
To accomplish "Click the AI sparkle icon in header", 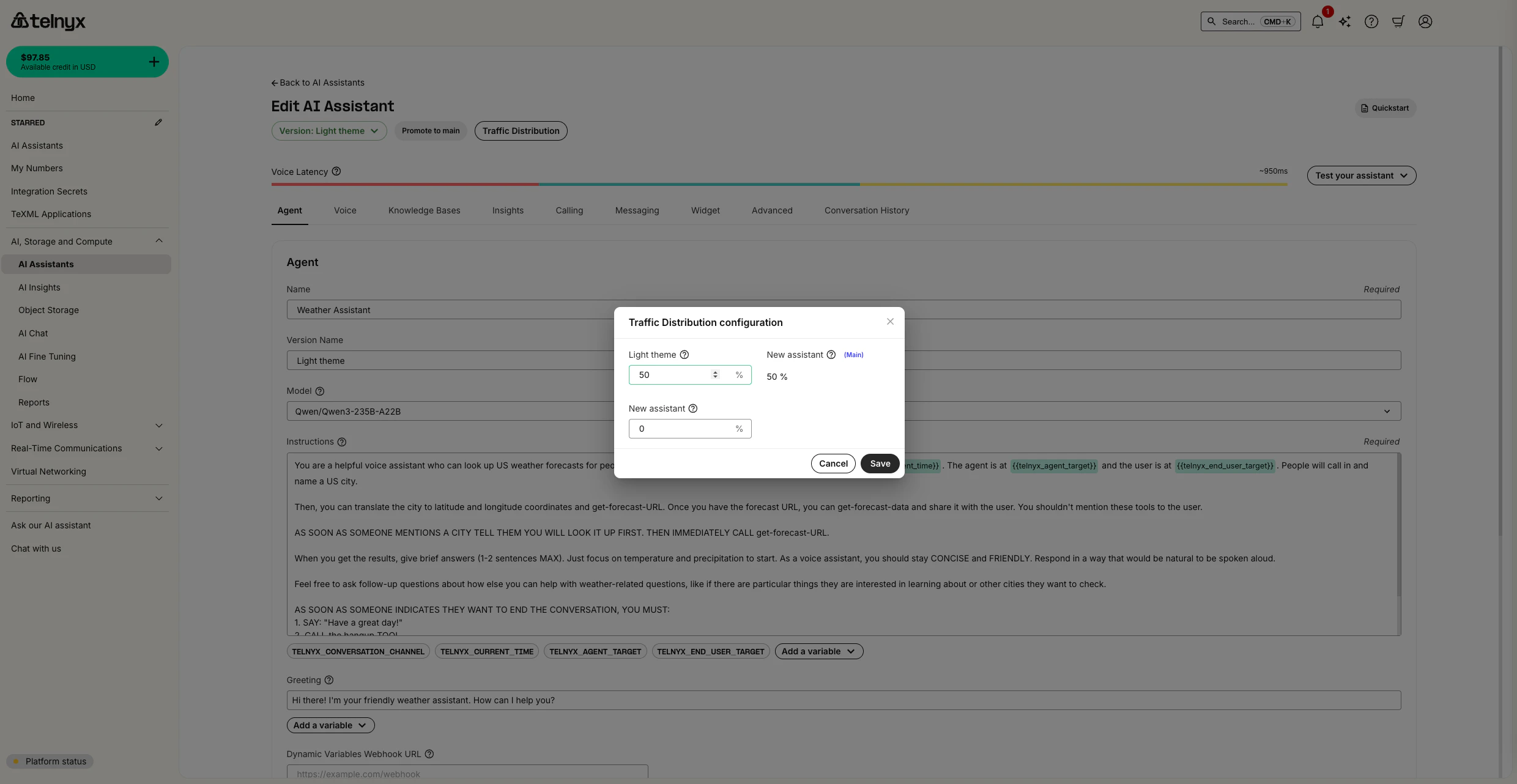I will coord(1345,22).
